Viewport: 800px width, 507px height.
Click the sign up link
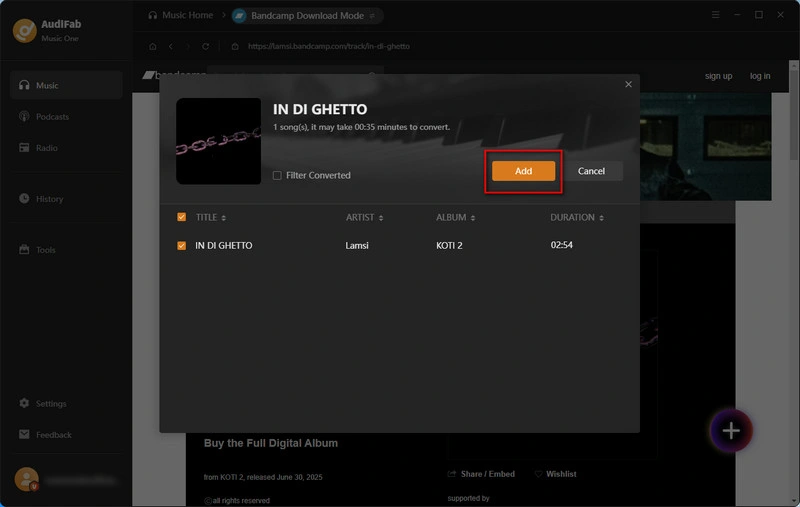click(x=718, y=76)
